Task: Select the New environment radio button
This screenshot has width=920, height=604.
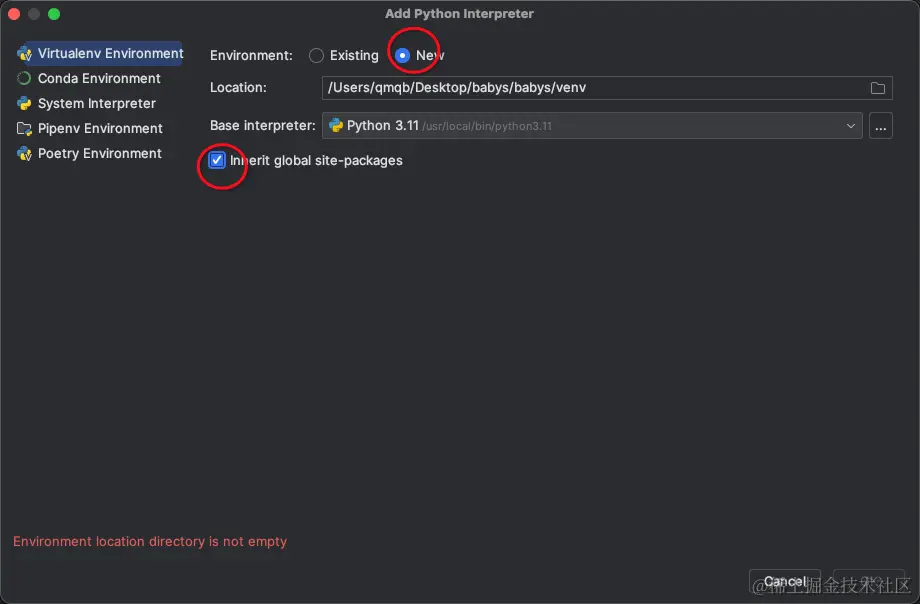Action: click(x=402, y=56)
